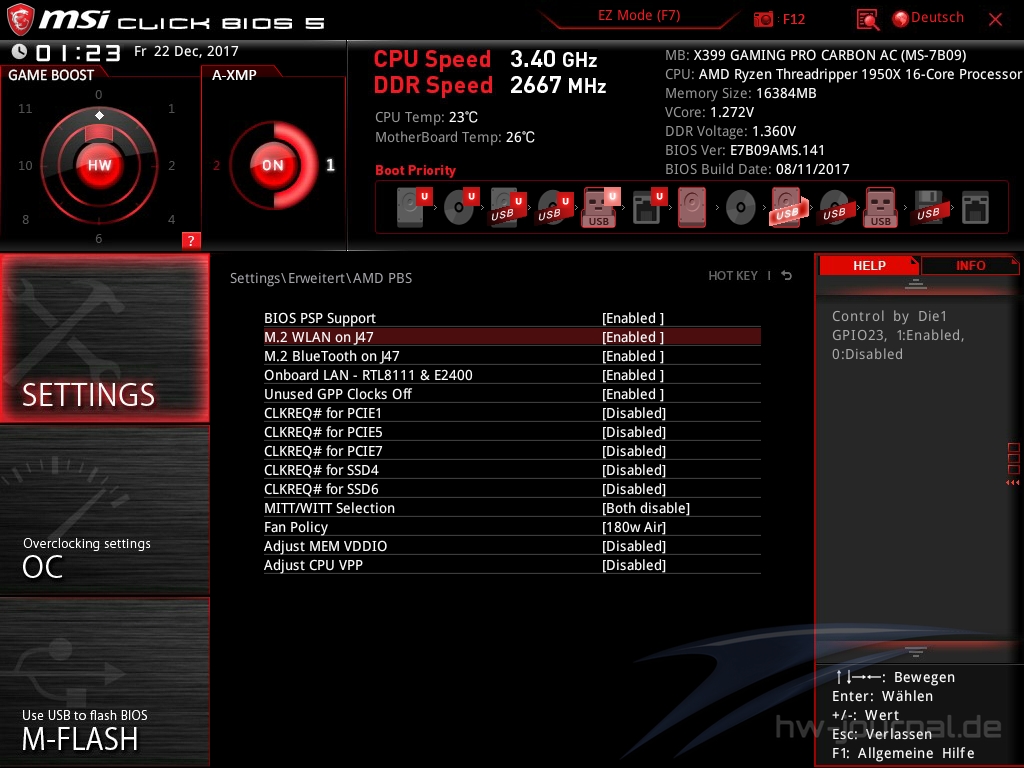Select the legacy hard disk boot icon
This screenshot has height=768, width=1024.
(x=692, y=208)
